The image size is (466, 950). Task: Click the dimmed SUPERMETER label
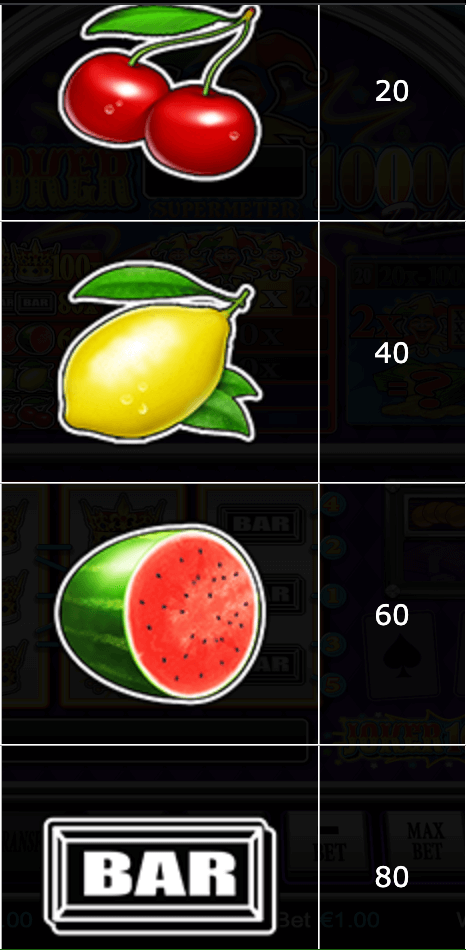coord(225,210)
